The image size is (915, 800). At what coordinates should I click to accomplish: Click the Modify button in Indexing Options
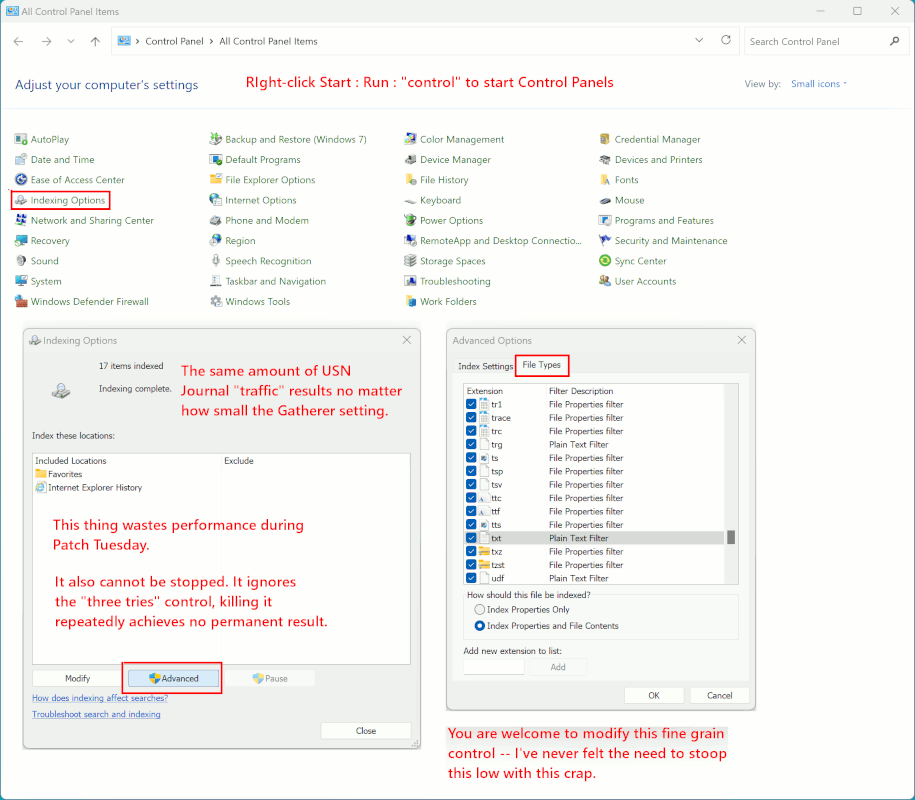[x=78, y=679]
